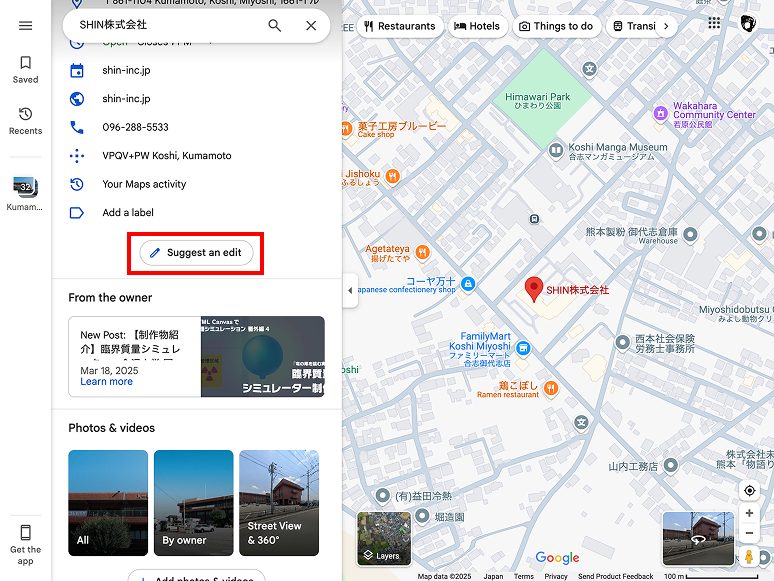
Task: Open shin-inc.jp website link
Action: (126, 99)
